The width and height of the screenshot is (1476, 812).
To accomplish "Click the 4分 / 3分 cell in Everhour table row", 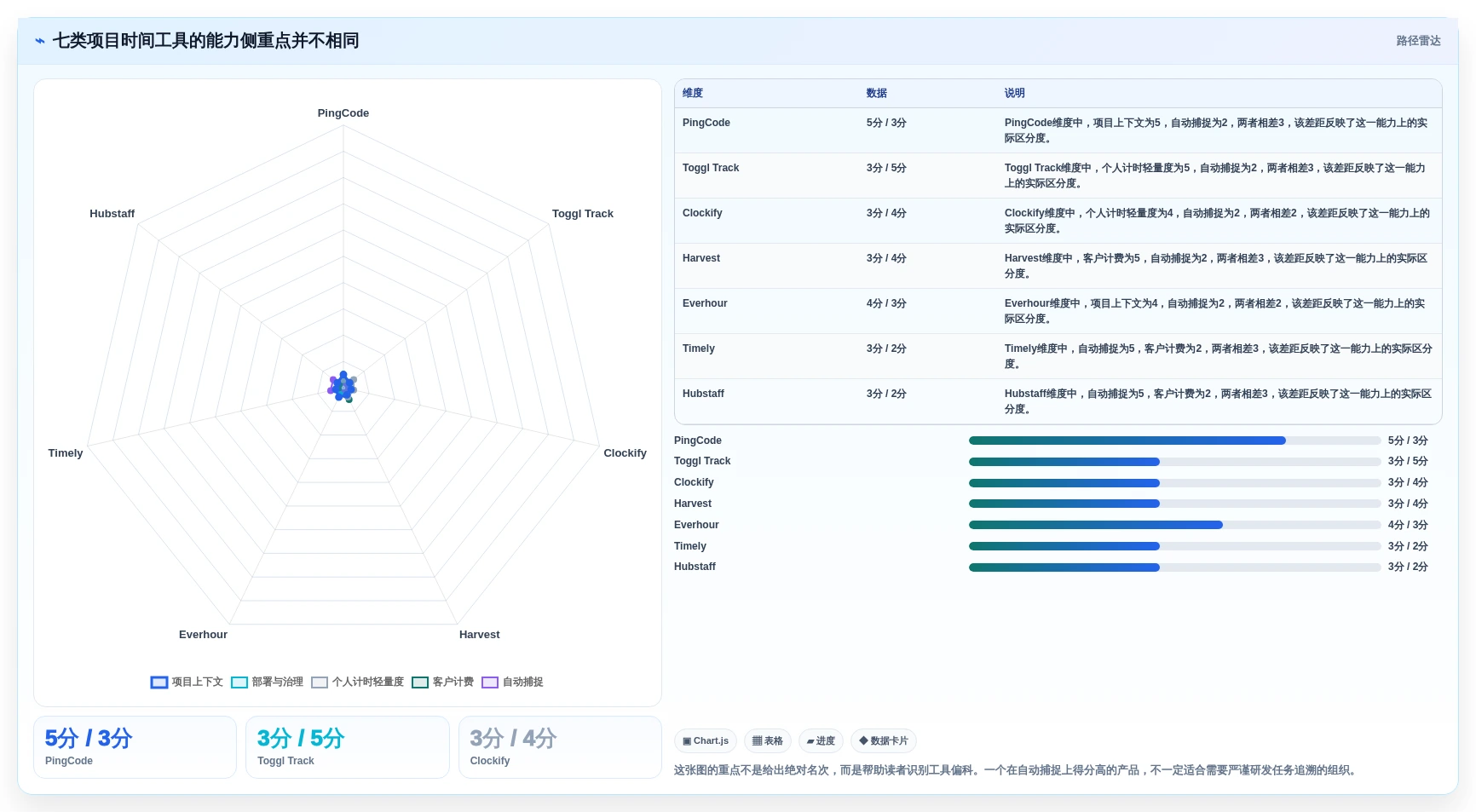I will (x=886, y=303).
